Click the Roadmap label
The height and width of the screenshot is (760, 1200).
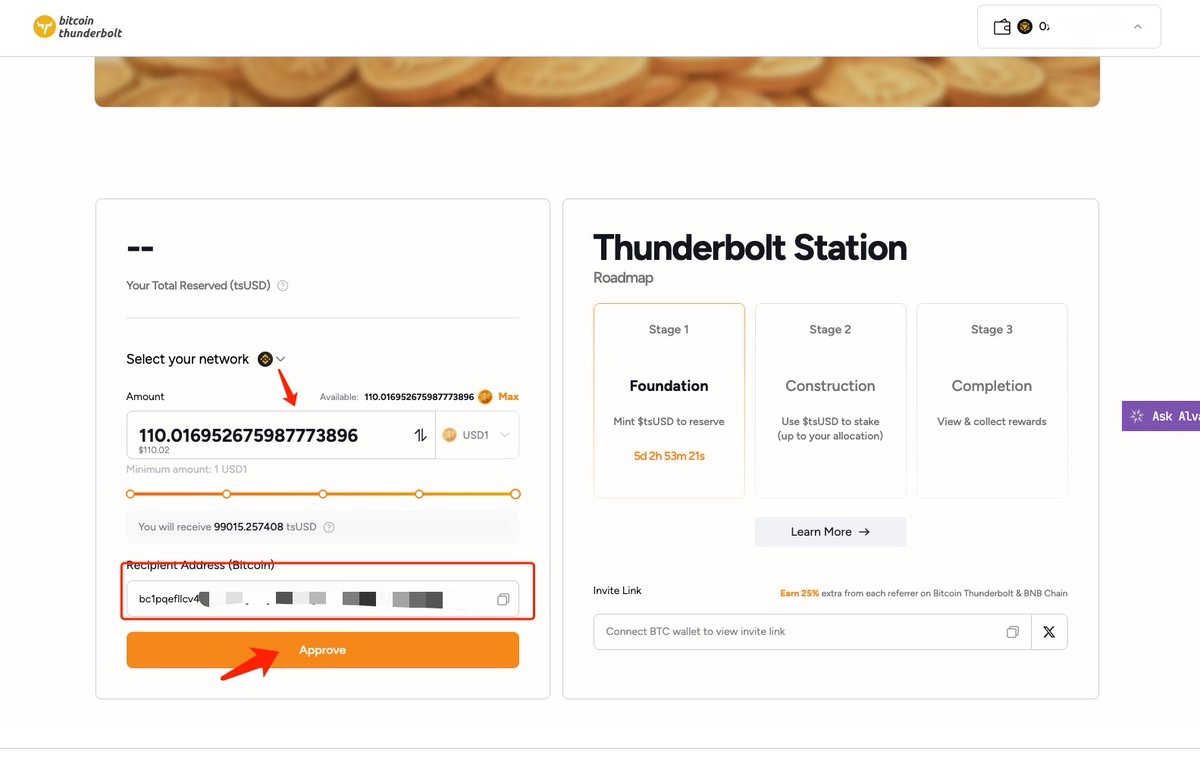[x=623, y=278]
